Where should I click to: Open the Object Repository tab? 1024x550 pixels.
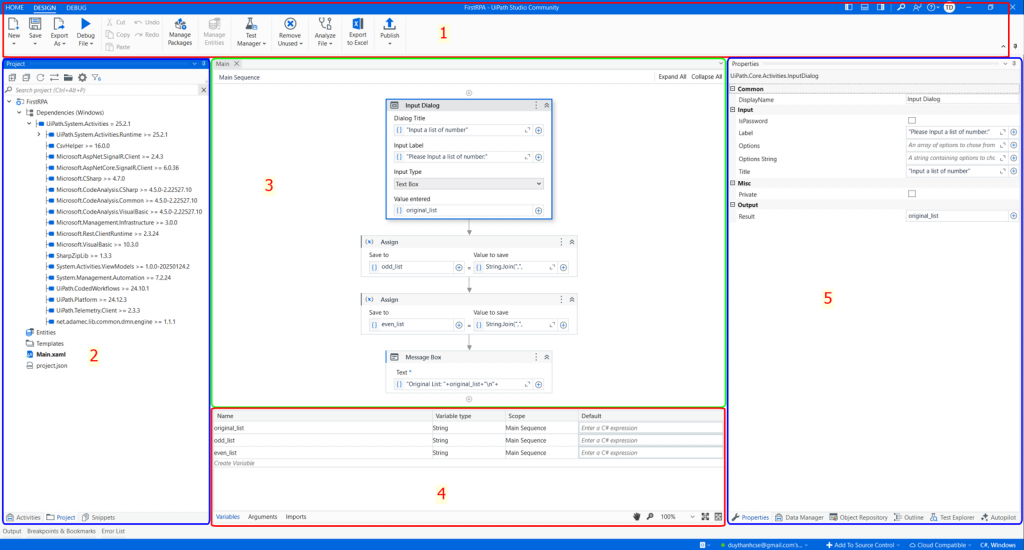tap(859, 517)
